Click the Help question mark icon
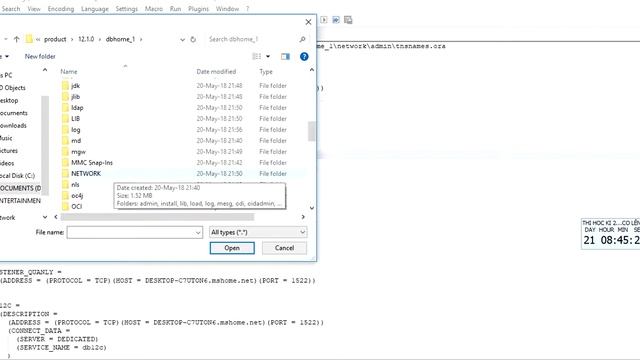The width and height of the screenshot is (640, 360). [x=304, y=56]
